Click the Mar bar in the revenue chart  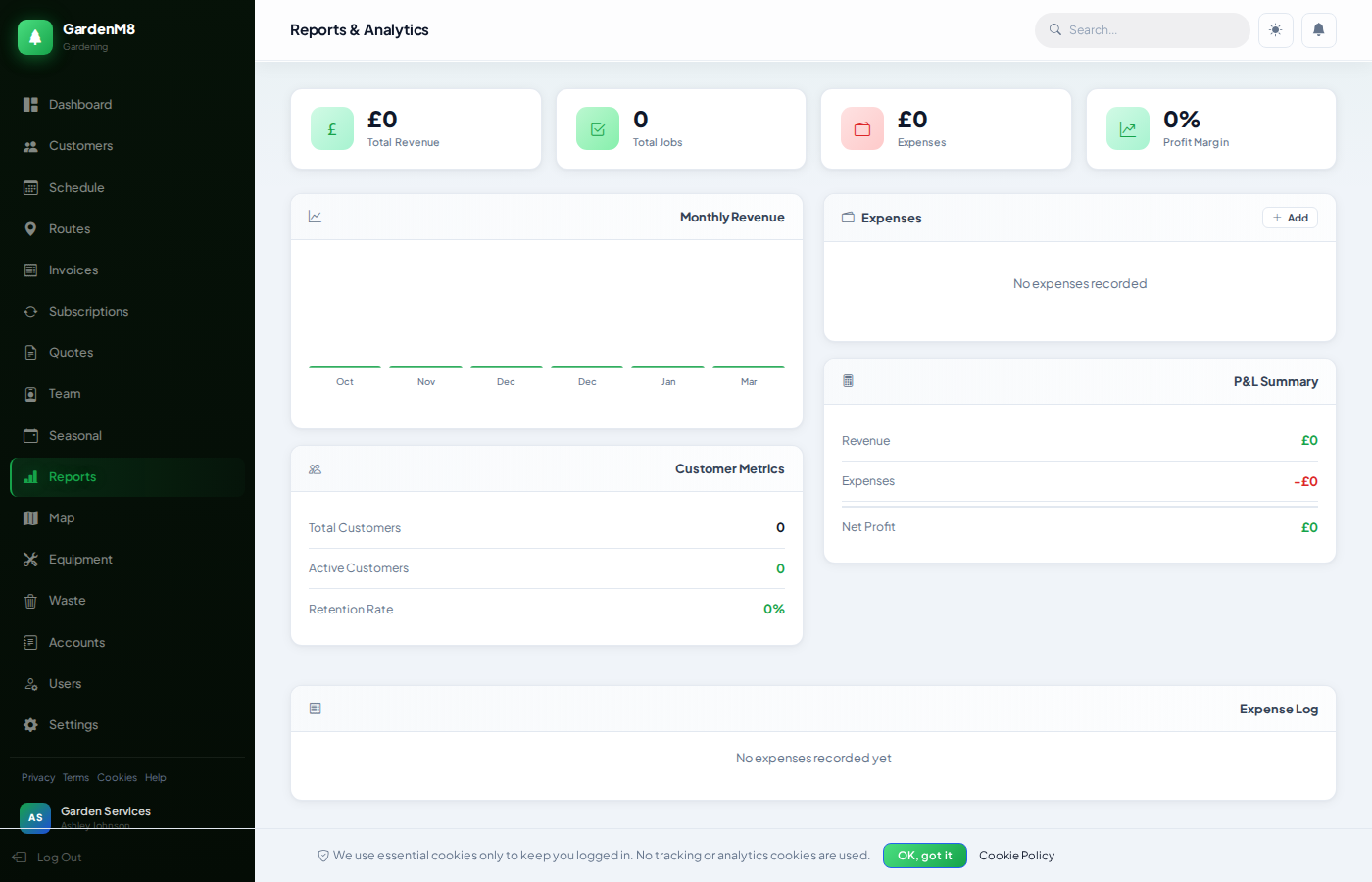[748, 367]
